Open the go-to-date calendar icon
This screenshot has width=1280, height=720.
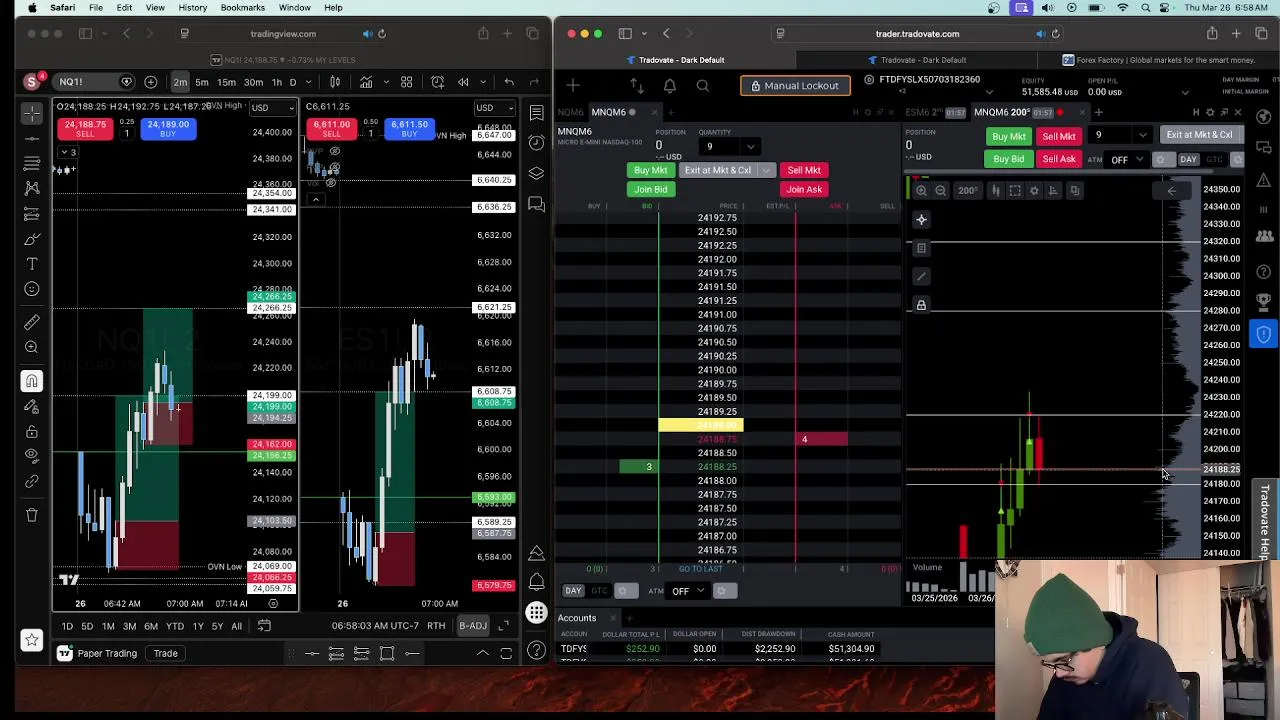click(x=264, y=626)
